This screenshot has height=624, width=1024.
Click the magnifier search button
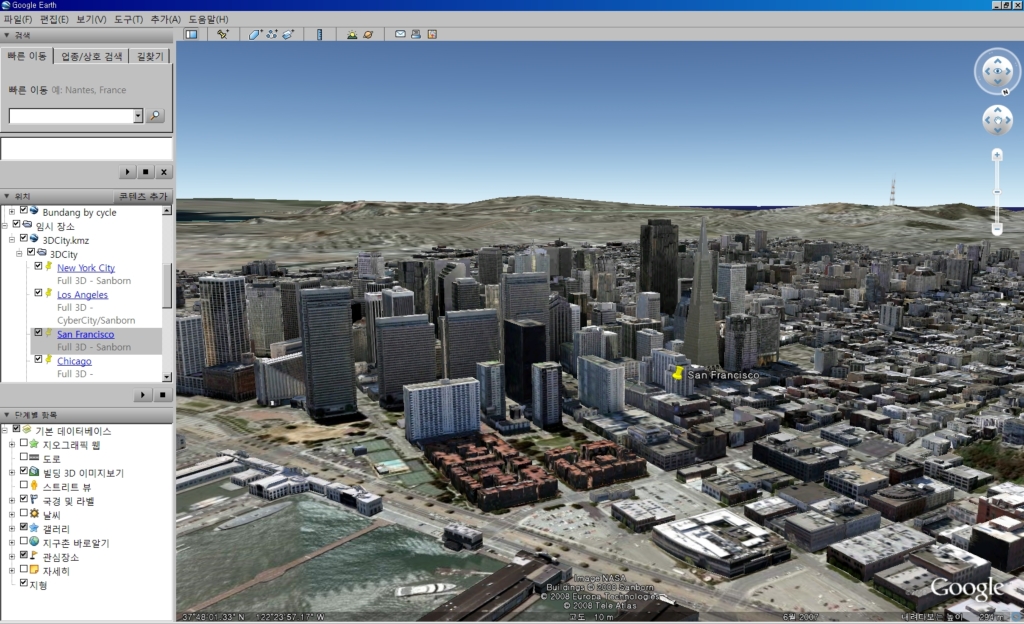(155, 116)
